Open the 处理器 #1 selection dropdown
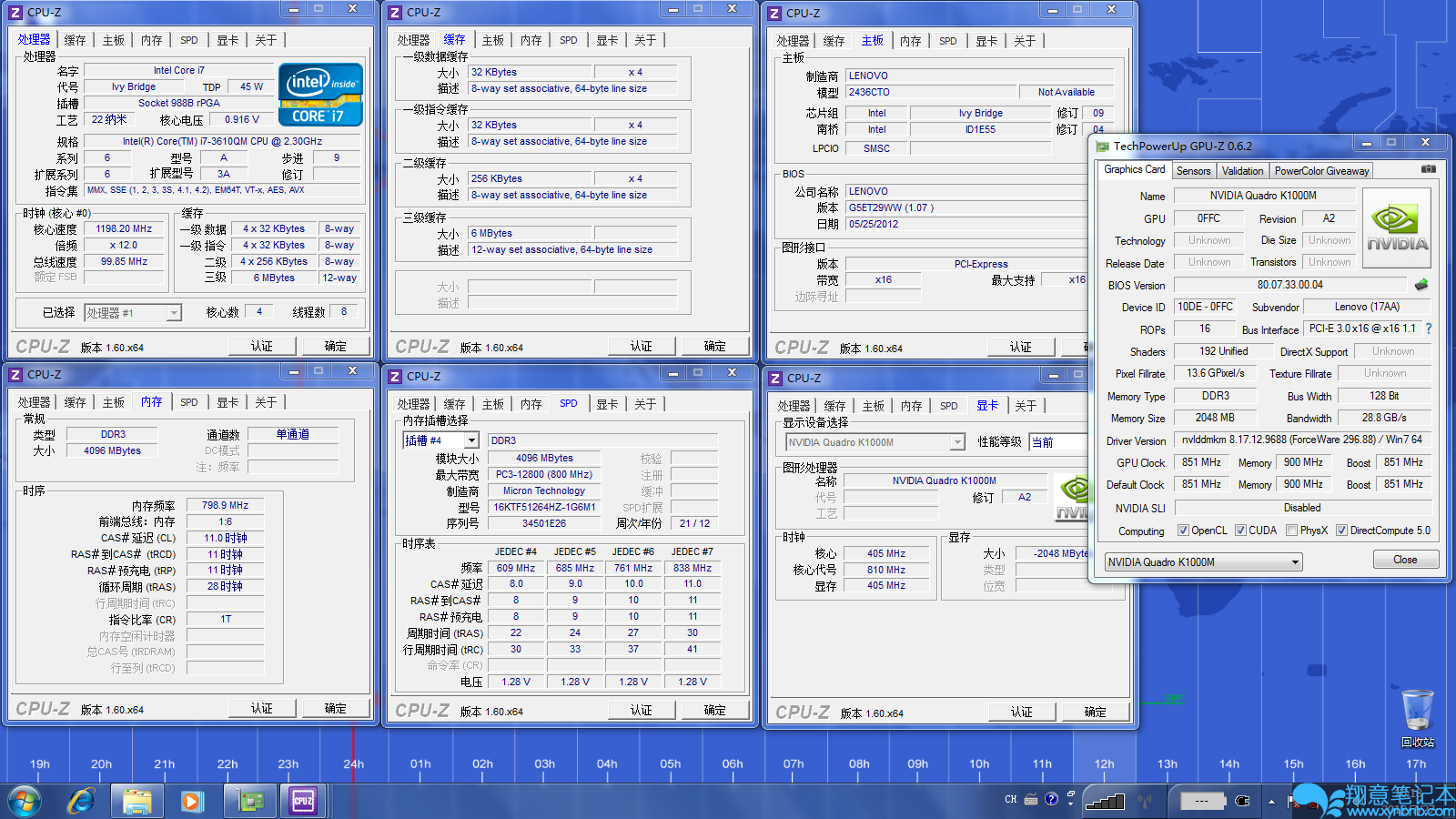Viewport: 1456px width, 819px height. pyautogui.click(x=134, y=313)
